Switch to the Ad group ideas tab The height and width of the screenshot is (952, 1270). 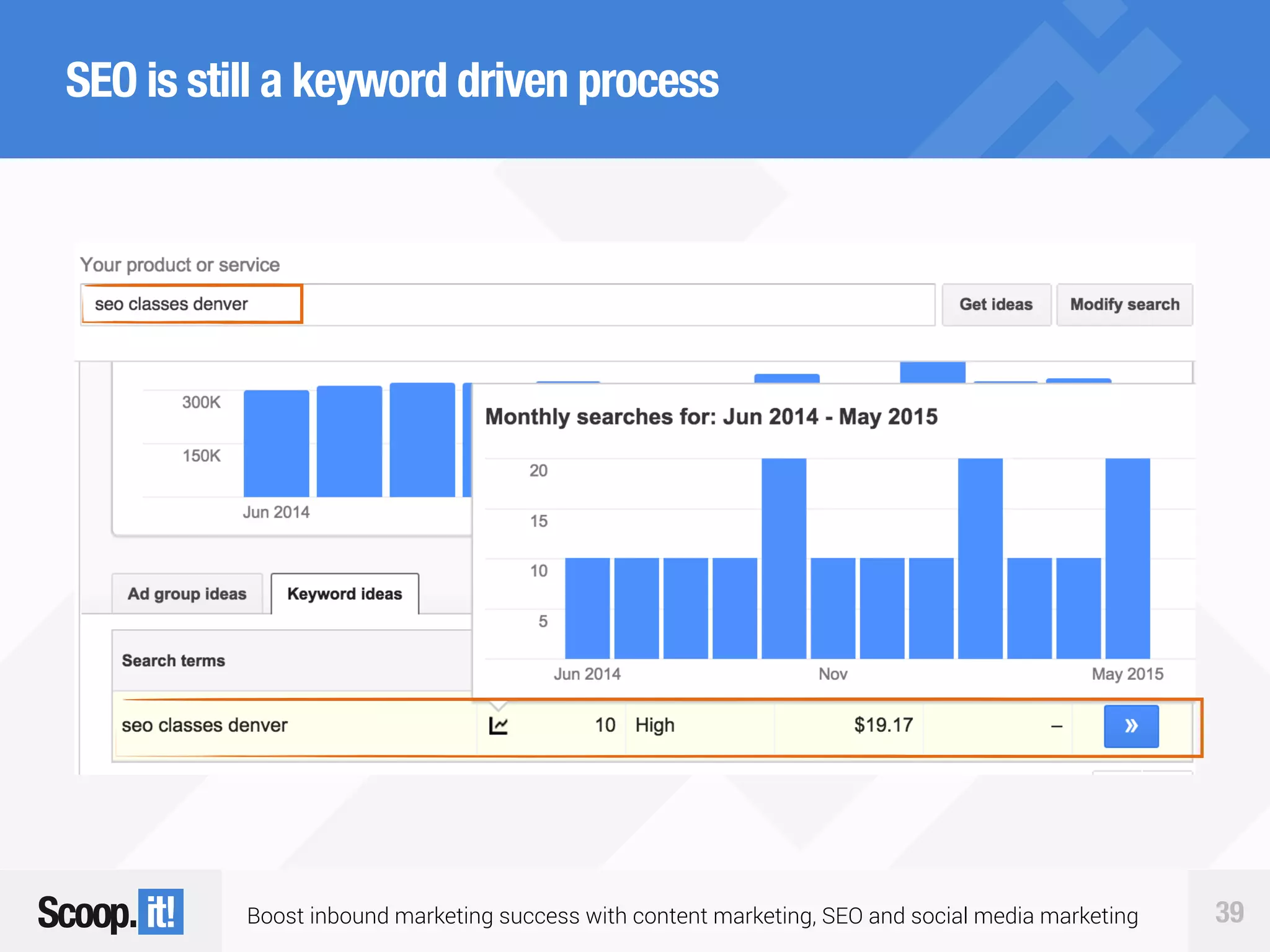(187, 594)
